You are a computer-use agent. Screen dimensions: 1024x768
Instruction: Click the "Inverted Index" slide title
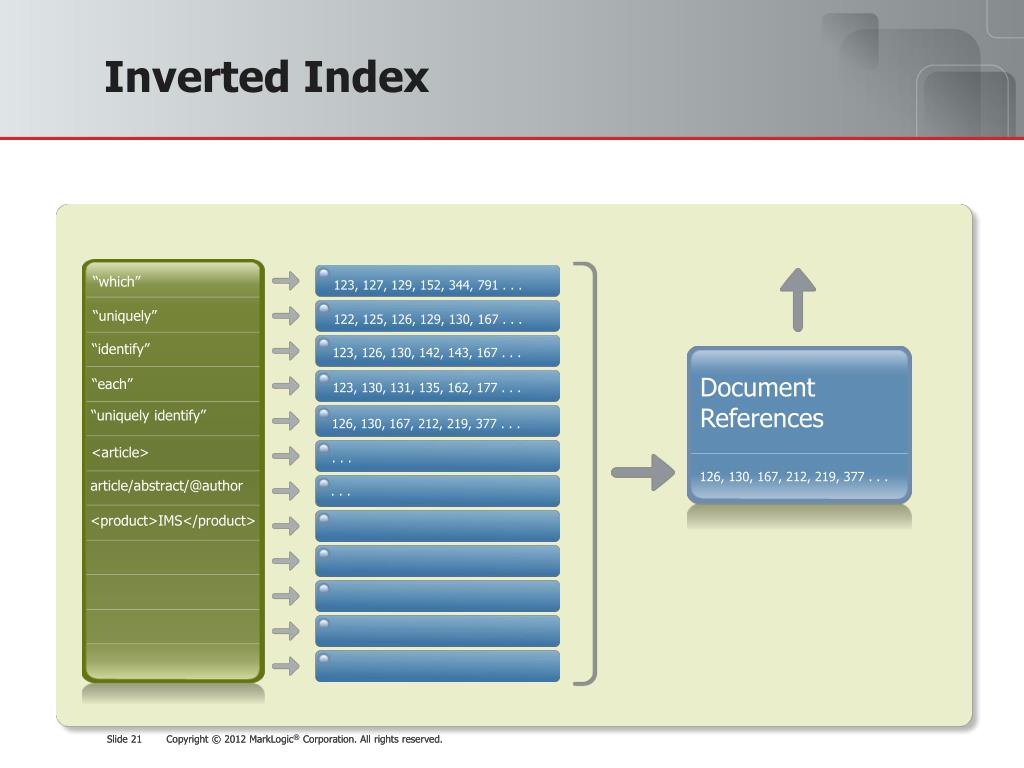pos(266,78)
